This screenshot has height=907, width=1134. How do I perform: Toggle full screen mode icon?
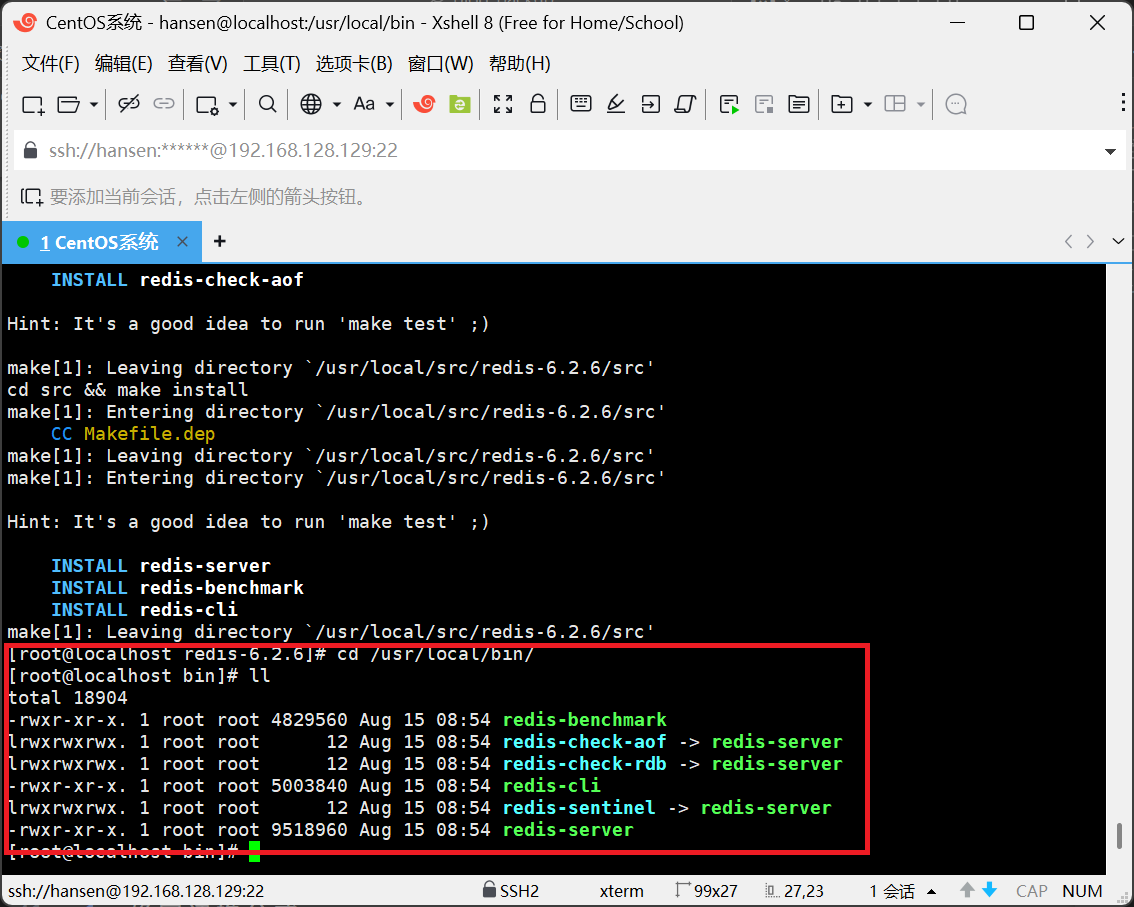503,104
